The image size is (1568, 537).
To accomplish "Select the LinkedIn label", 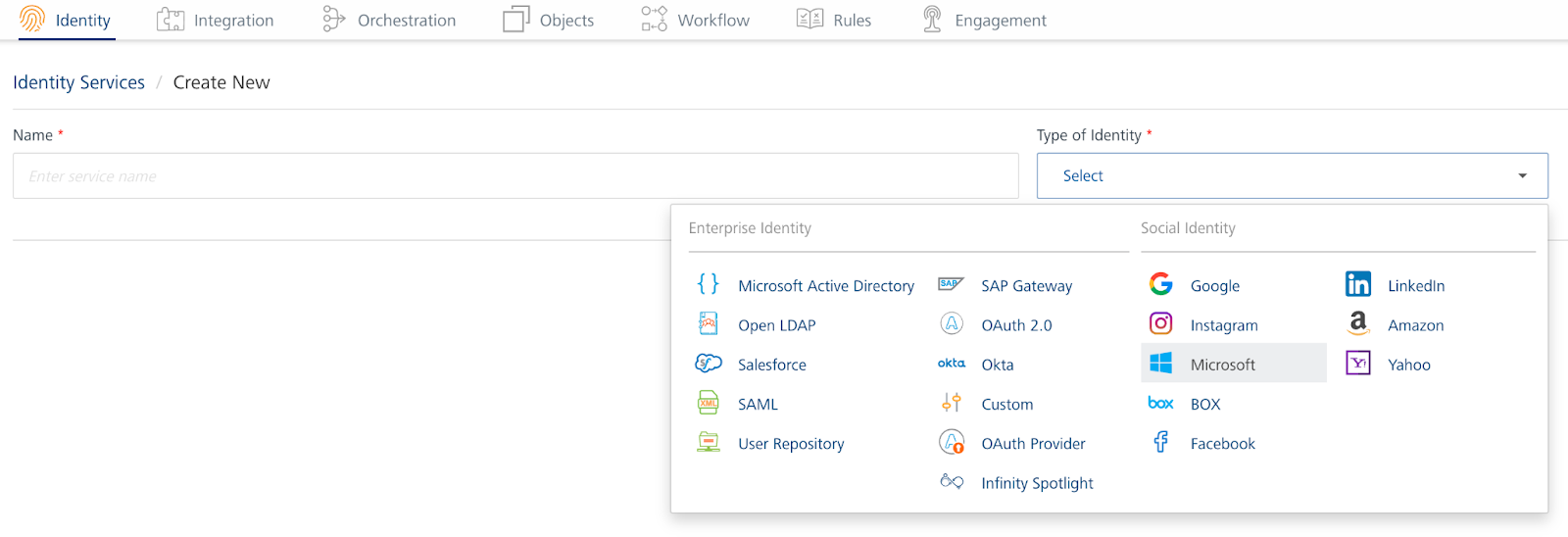I will [x=1416, y=285].
